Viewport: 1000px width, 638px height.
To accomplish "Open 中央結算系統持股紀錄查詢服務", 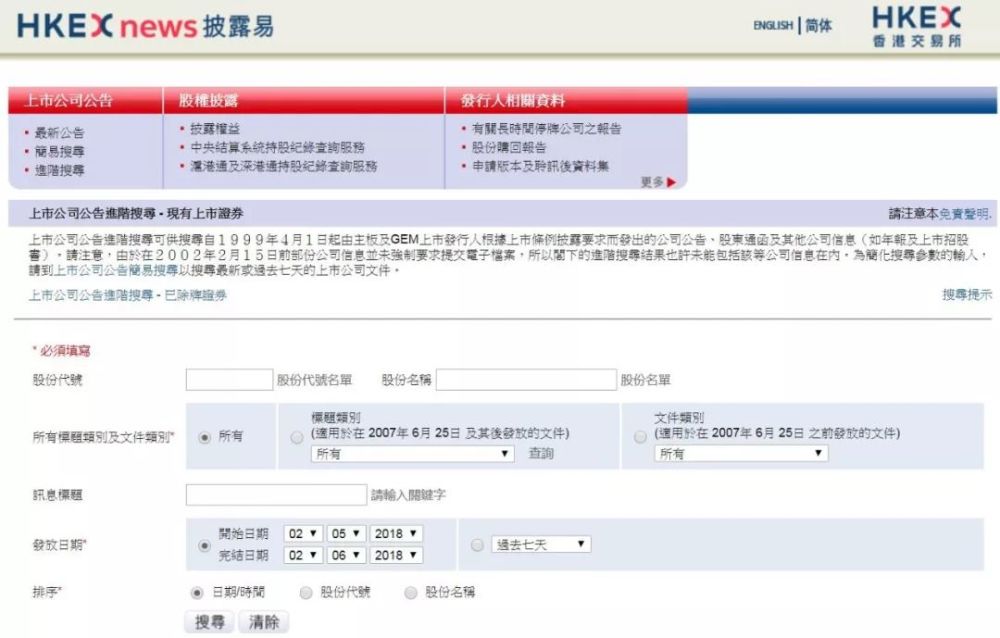I will coord(277,147).
